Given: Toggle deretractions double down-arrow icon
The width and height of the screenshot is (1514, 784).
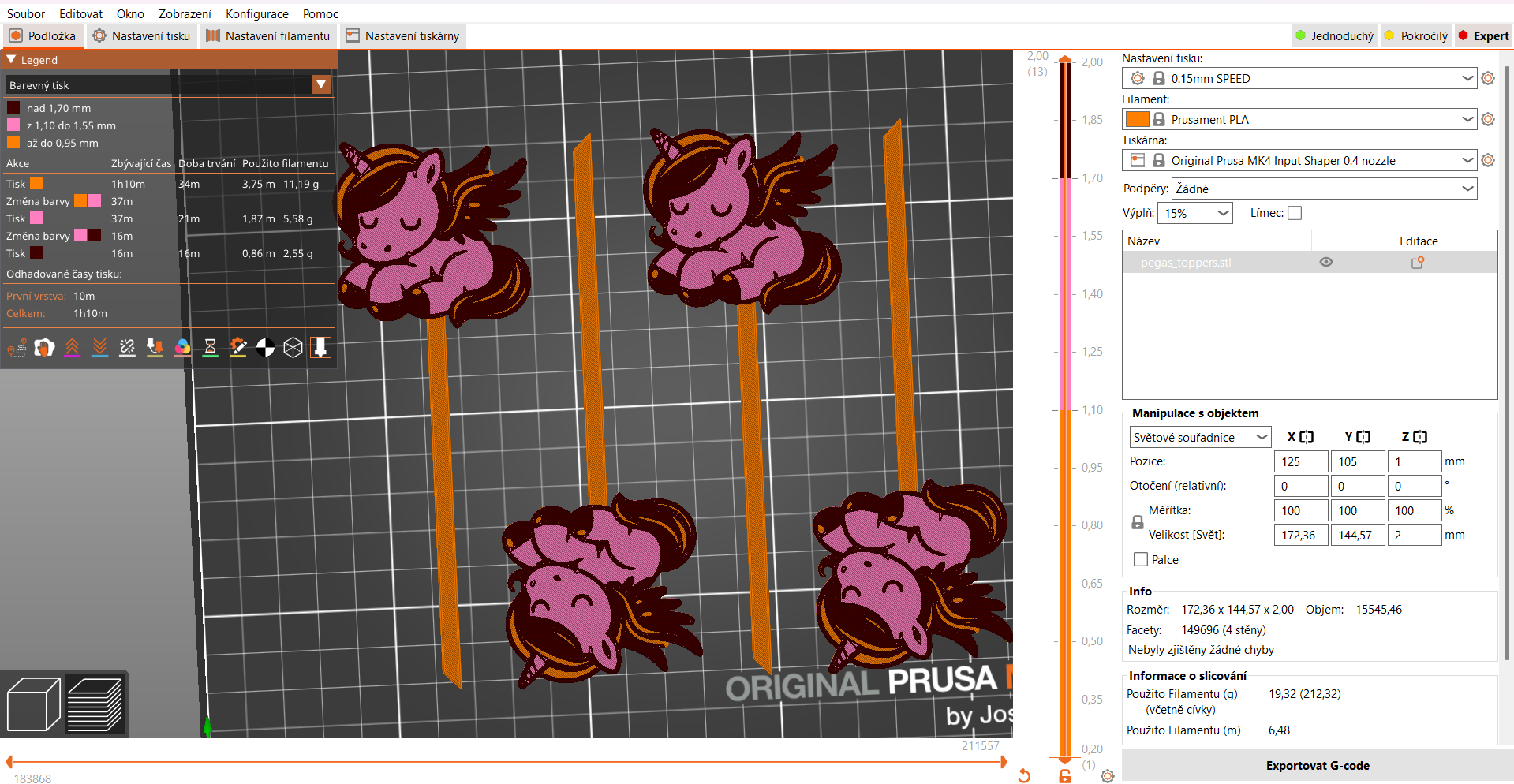Looking at the screenshot, I should pyautogui.click(x=100, y=347).
